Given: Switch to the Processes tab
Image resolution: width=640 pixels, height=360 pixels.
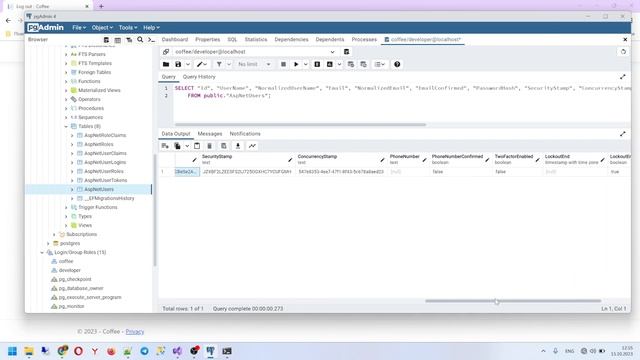Looking at the screenshot, I should (x=364, y=40).
